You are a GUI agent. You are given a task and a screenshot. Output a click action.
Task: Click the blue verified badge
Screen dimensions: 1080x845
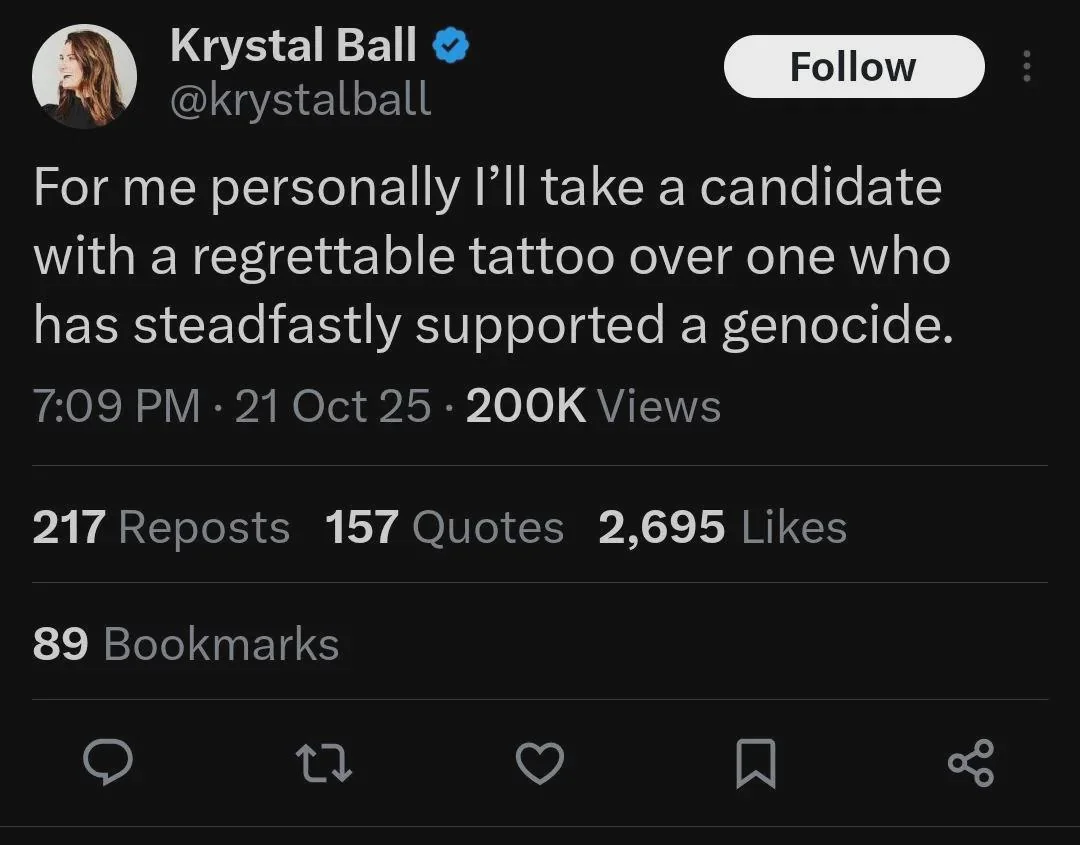pyautogui.click(x=452, y=47)
